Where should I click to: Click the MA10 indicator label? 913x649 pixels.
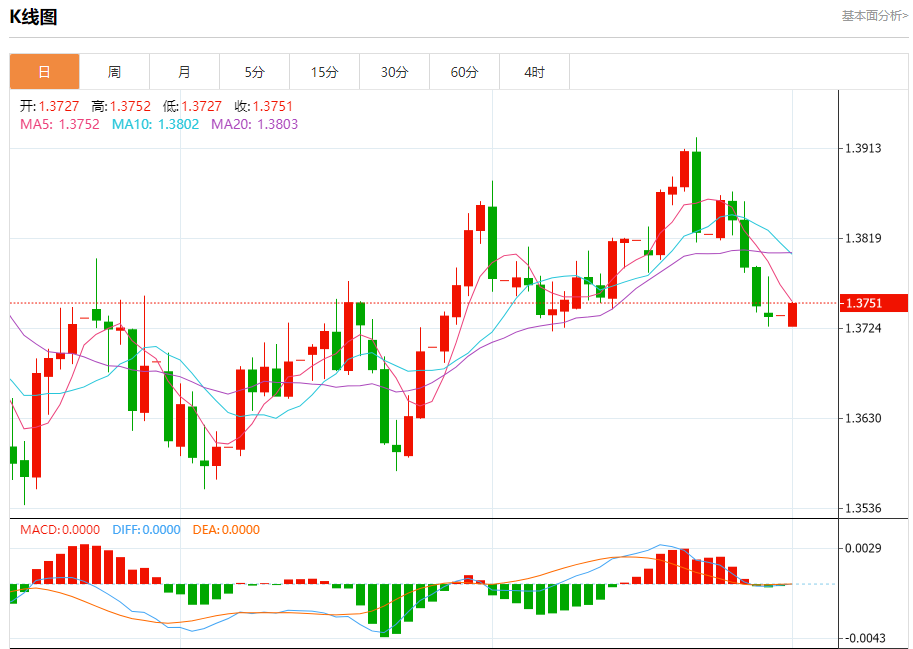pyautogui.click(x=155, y=124)
